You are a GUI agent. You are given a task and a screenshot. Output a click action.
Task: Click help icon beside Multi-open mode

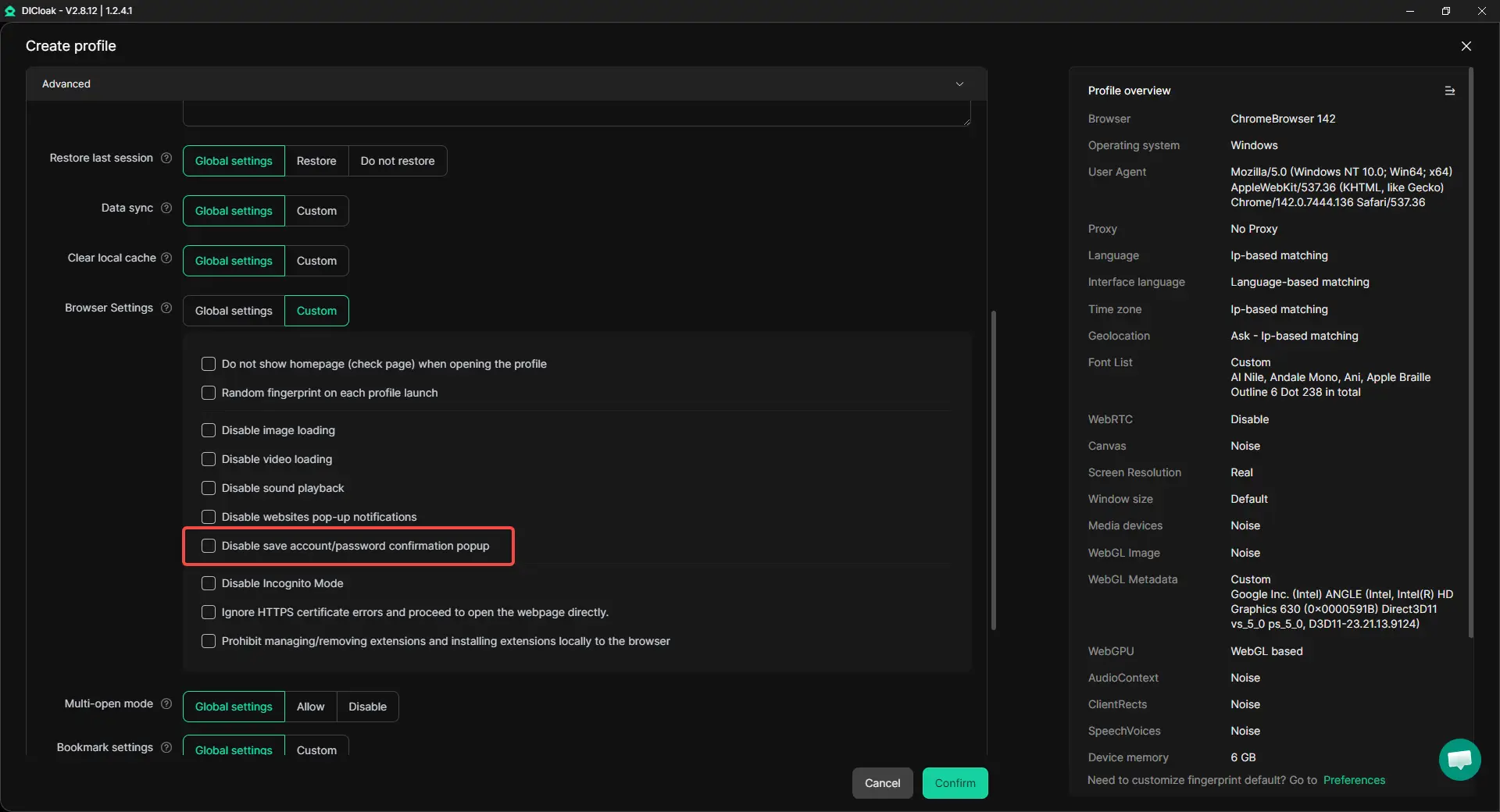coord(166,704)
